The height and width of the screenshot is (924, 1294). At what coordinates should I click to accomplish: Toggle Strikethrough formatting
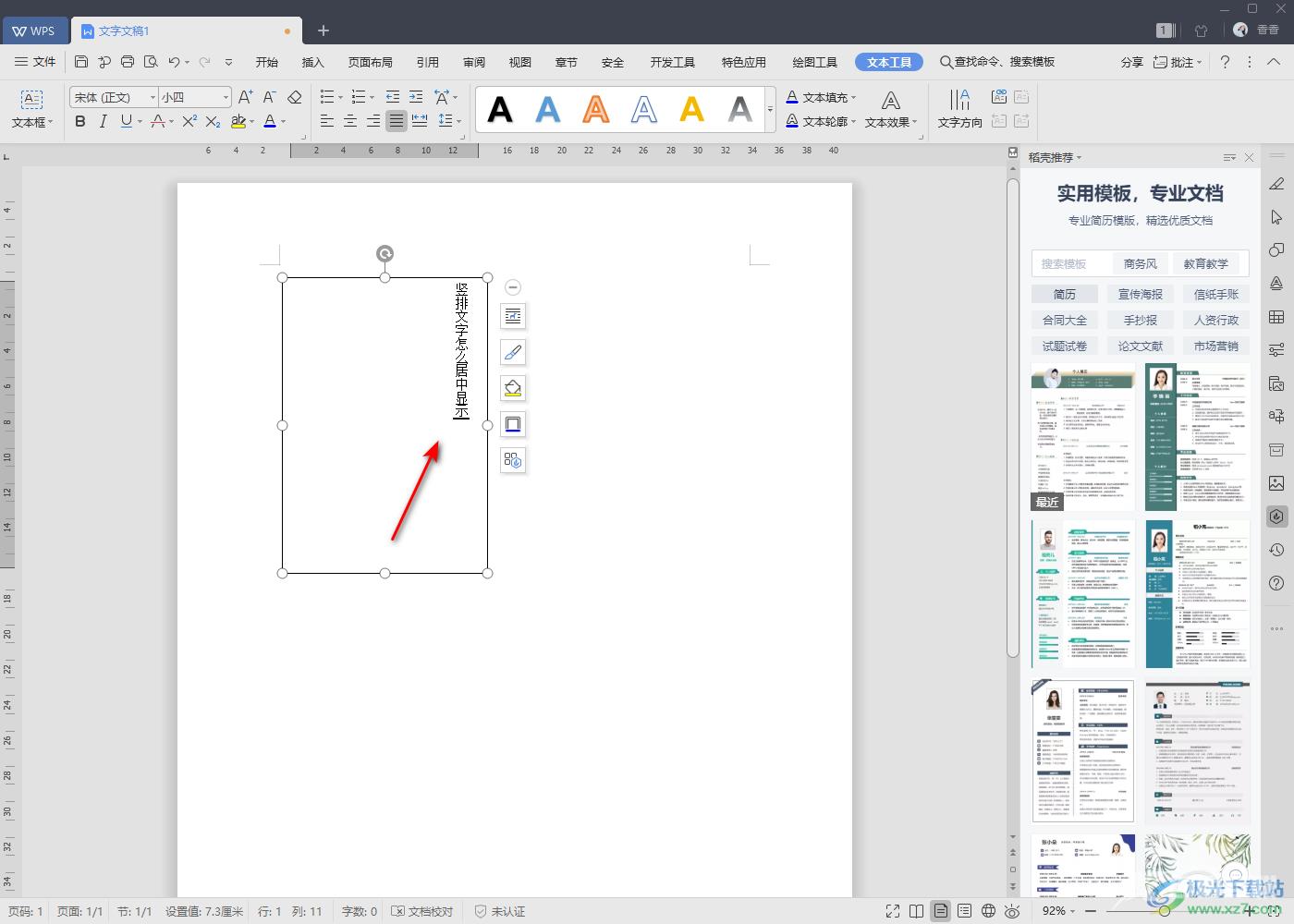click(157, 121)
